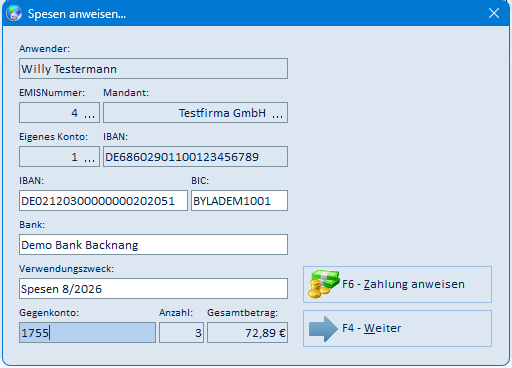This screenshot has height=368, width=512.
Task: Click the EMISNummer value 4
Action: click(74, 113)
